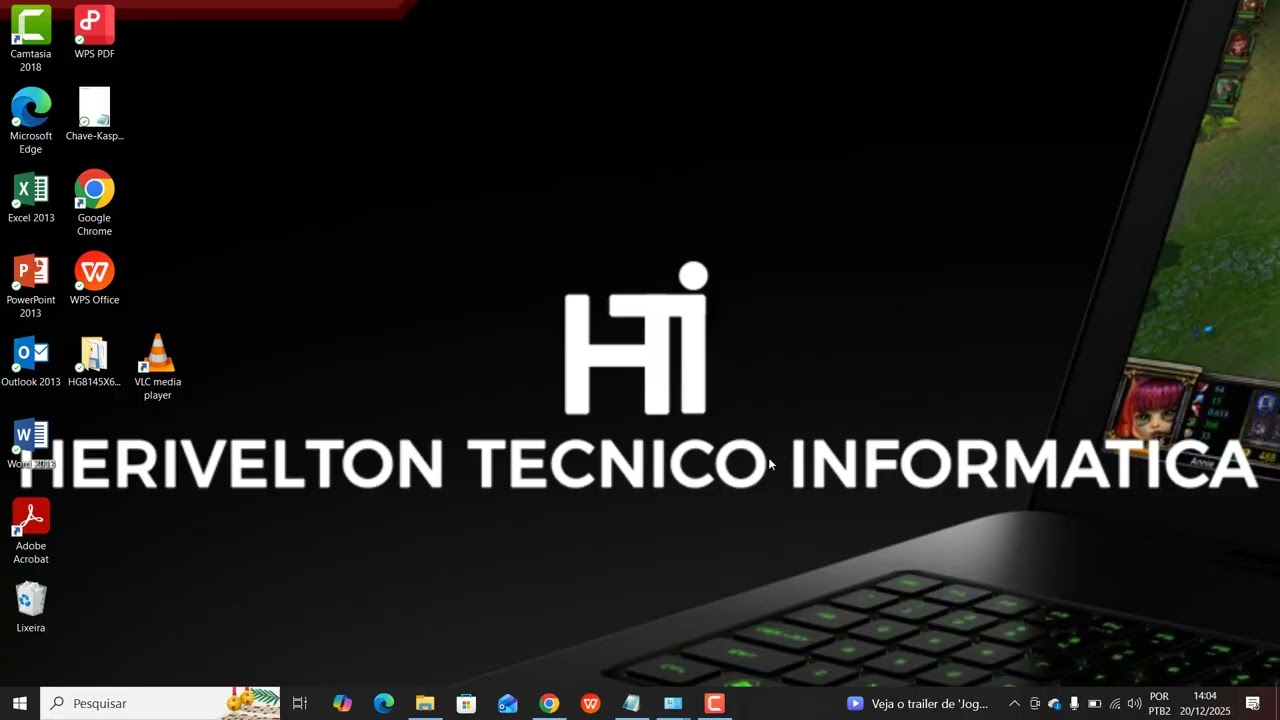Show hidden system tray icons
This screenshot has width=1280, height=720.
click(1014, 703)
